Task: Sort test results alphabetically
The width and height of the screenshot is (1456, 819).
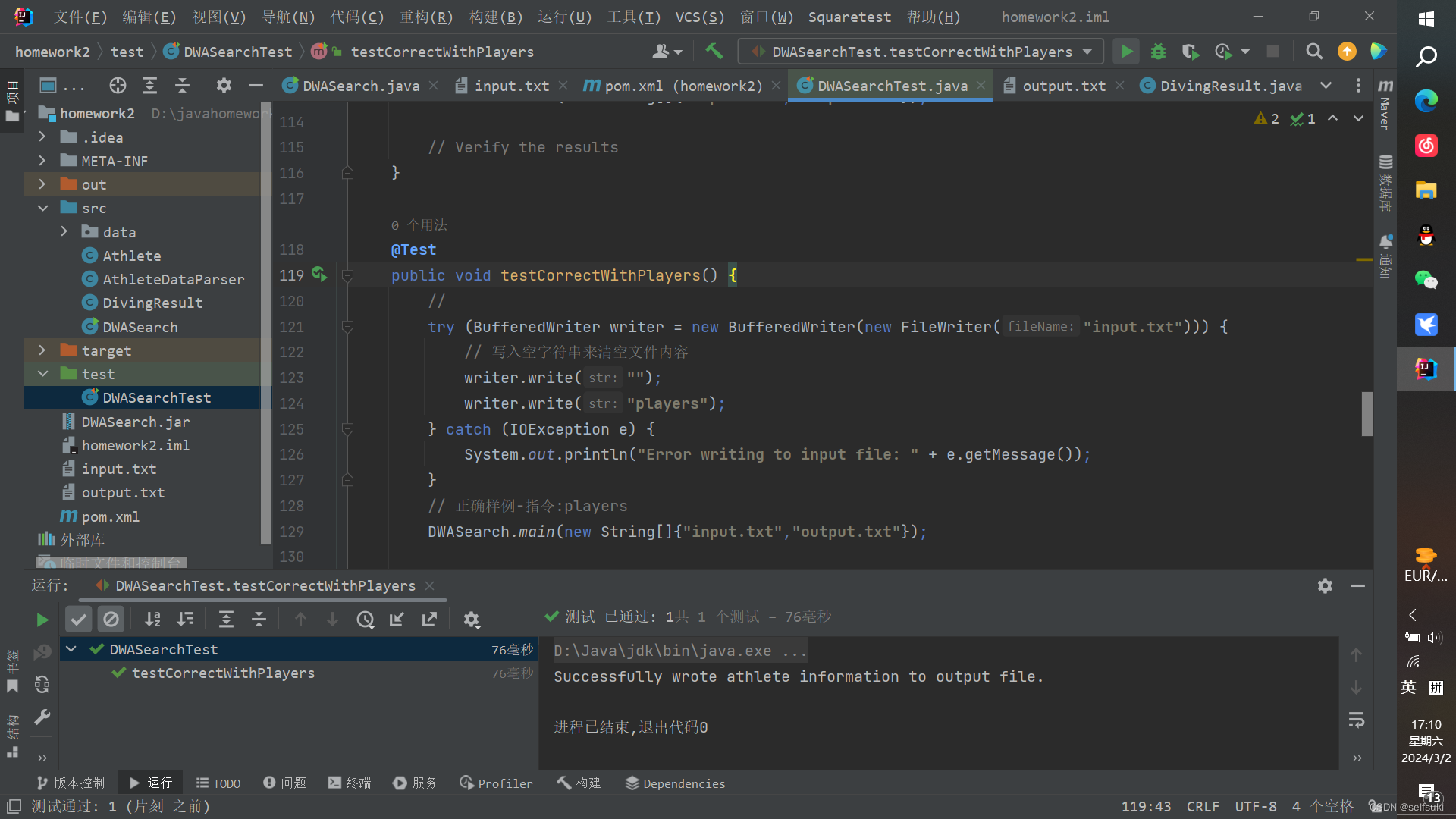Action: [x=152, y=620]
